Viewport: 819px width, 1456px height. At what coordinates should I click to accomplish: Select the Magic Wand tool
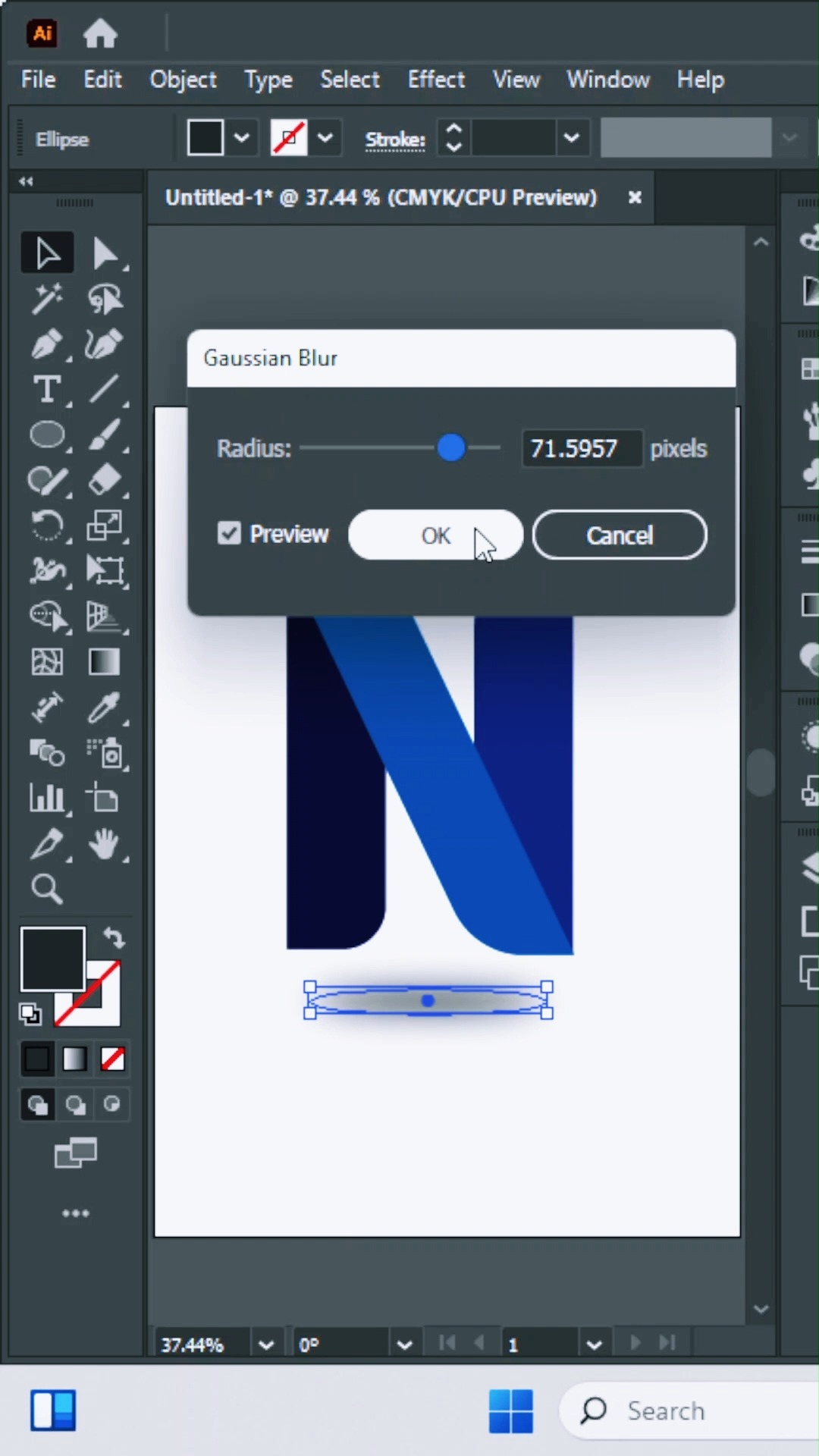click(x=47, y=299)
